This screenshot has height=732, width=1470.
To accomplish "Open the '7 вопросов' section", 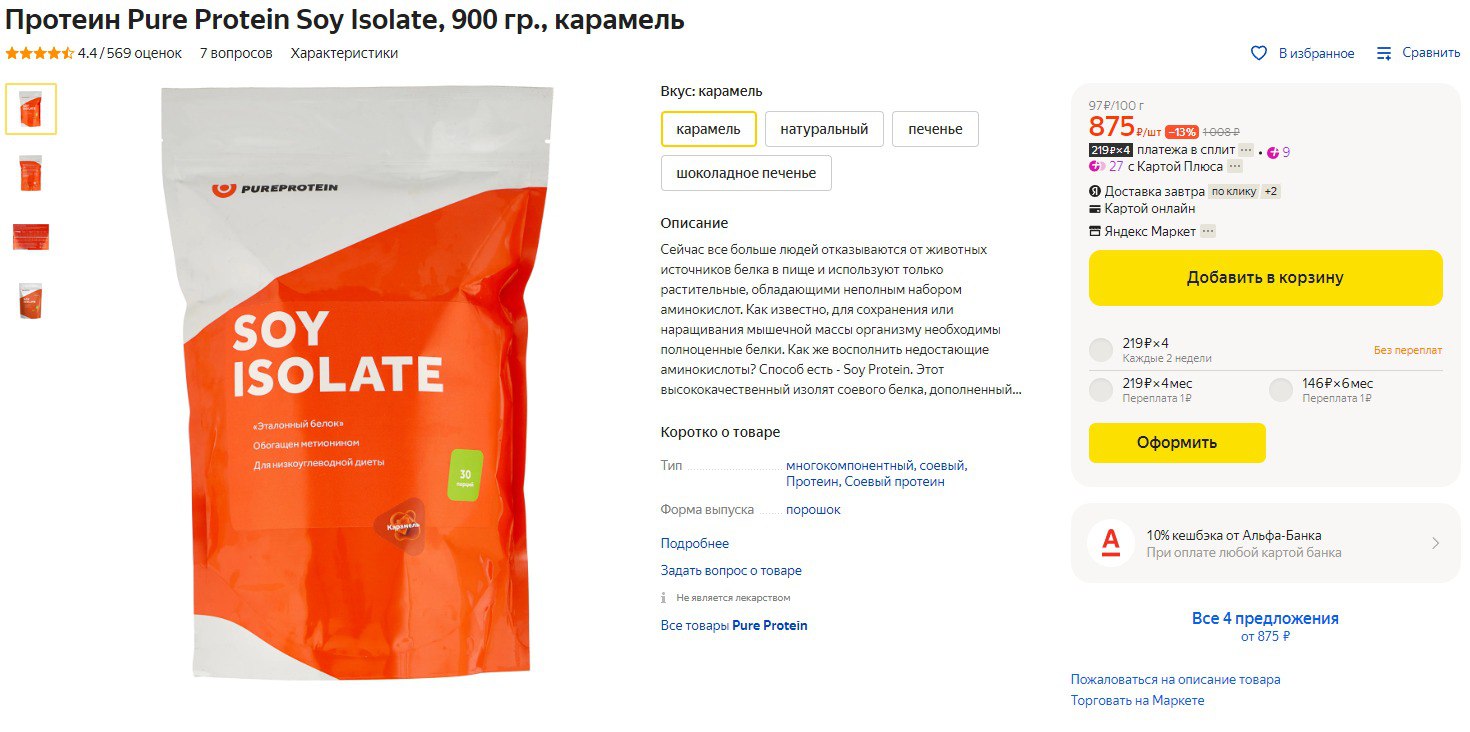I will pos(236,53).
